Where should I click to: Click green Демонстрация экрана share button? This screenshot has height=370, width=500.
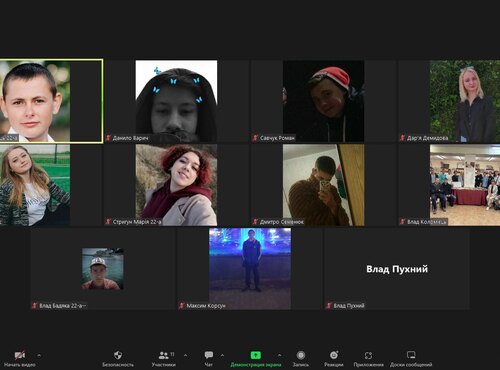[x=256, y=359]
